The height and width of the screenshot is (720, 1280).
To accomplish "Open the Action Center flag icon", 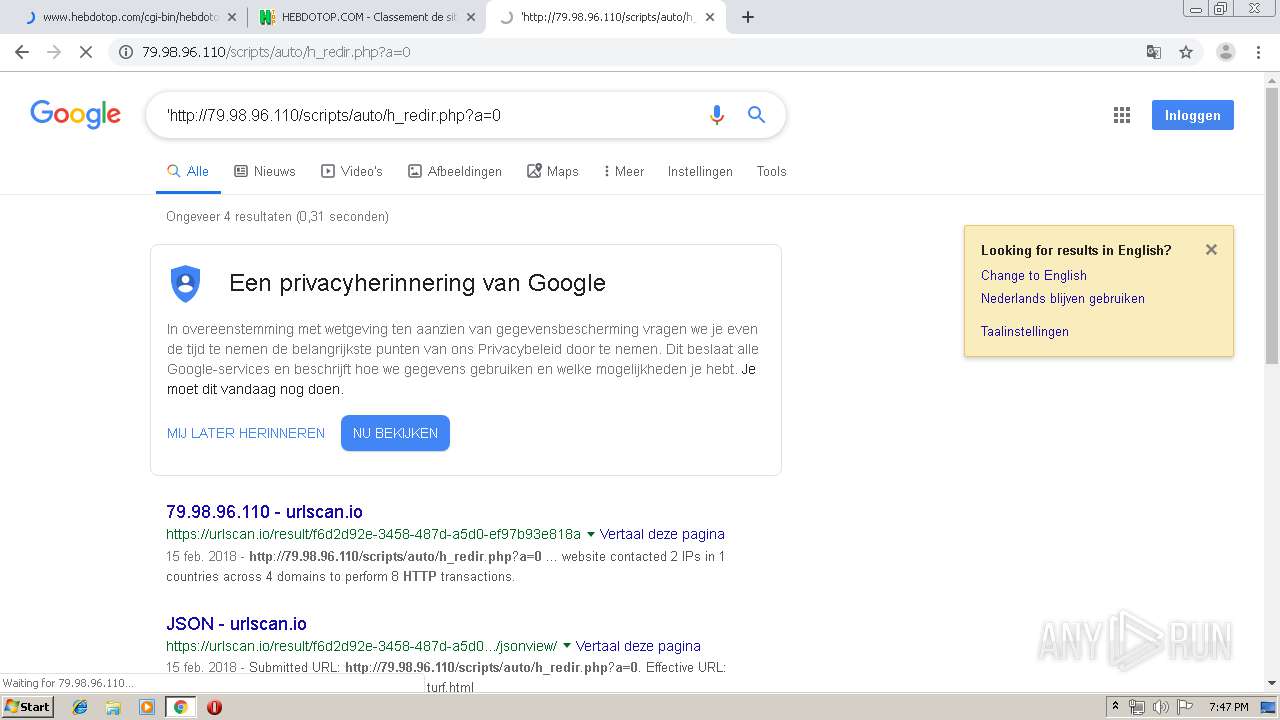I will click(x=1184, y=707).
